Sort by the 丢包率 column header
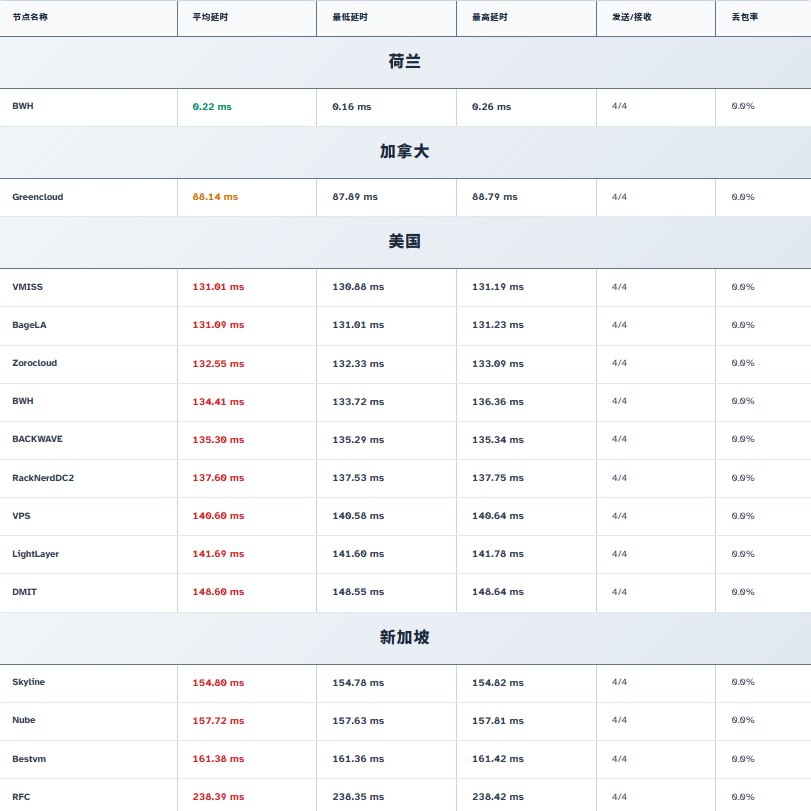Viewport: 811px width, 811px height. (745, 17)
